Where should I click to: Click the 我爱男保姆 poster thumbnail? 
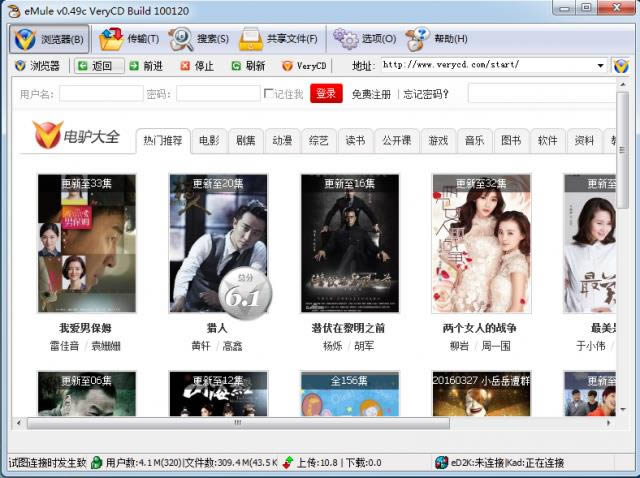click(87, 244)
